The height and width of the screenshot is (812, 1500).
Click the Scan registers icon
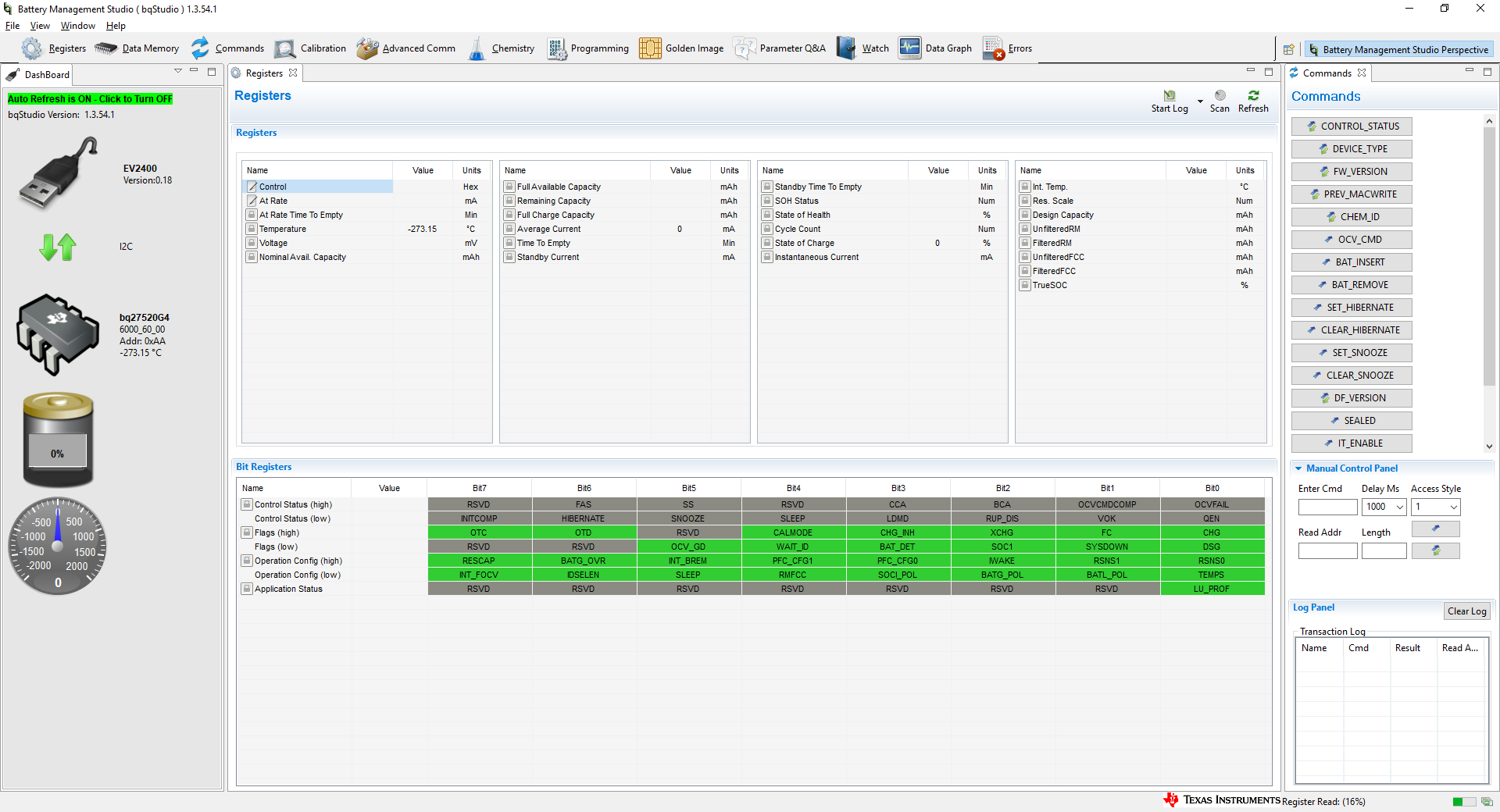click(x=1220, y=95)
